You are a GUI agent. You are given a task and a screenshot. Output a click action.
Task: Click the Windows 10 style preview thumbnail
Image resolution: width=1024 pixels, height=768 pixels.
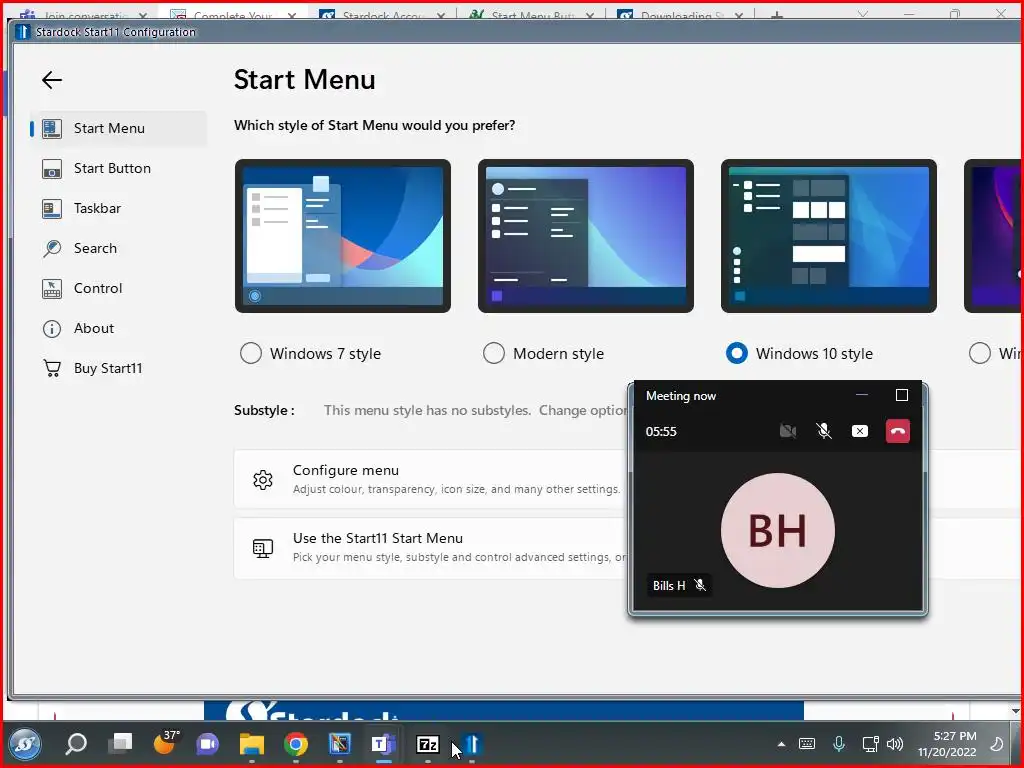(x=829, y=236)
